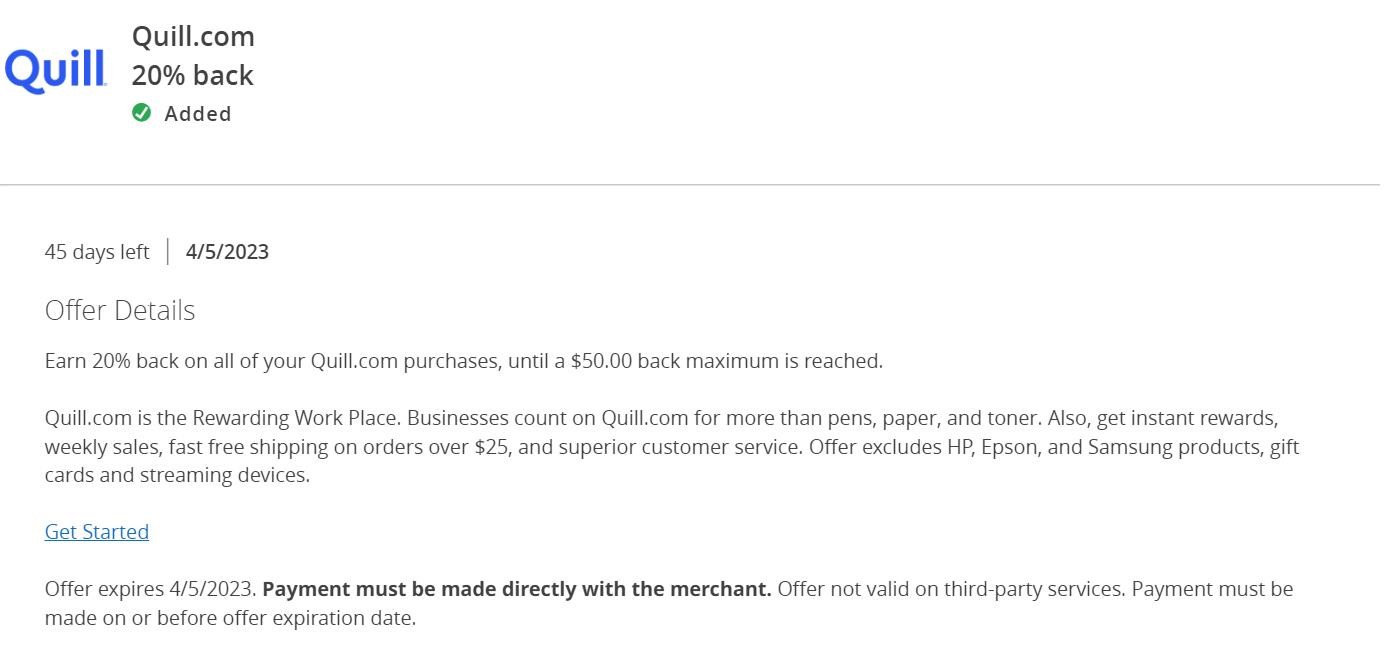Open the Get Started link

tap(97, 532)
